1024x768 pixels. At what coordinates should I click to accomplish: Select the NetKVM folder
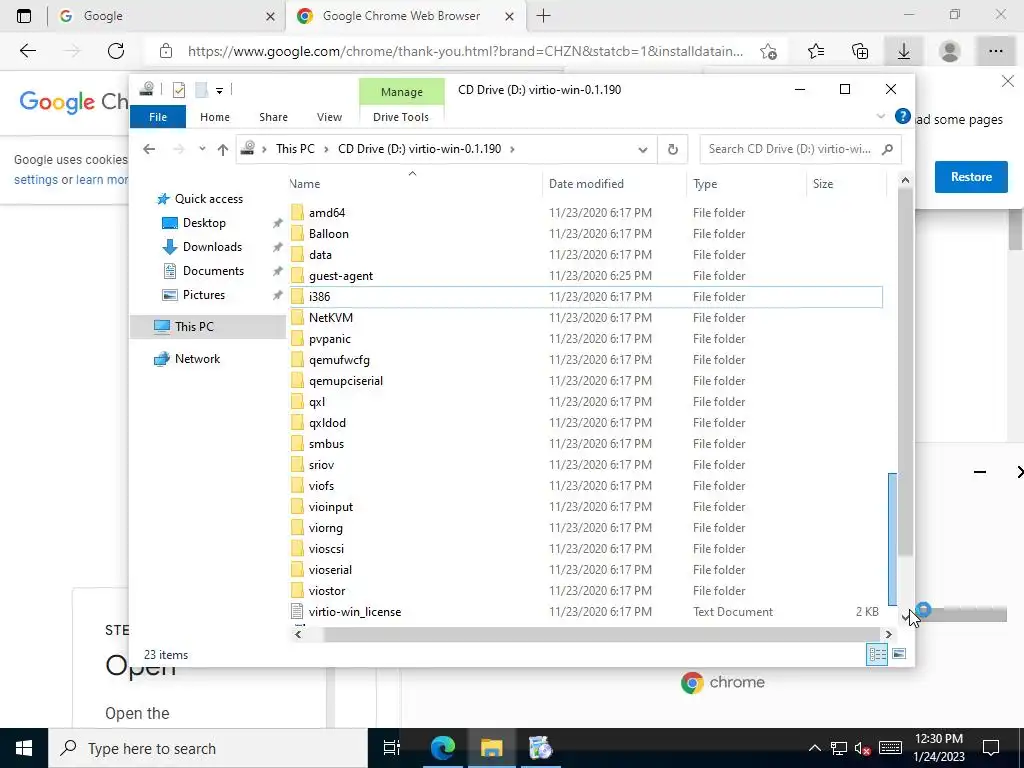click(x=330, y=318)
